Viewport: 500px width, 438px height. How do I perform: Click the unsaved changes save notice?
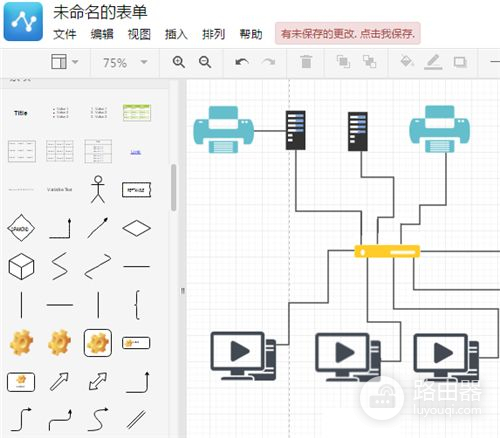tap(348, 33)
